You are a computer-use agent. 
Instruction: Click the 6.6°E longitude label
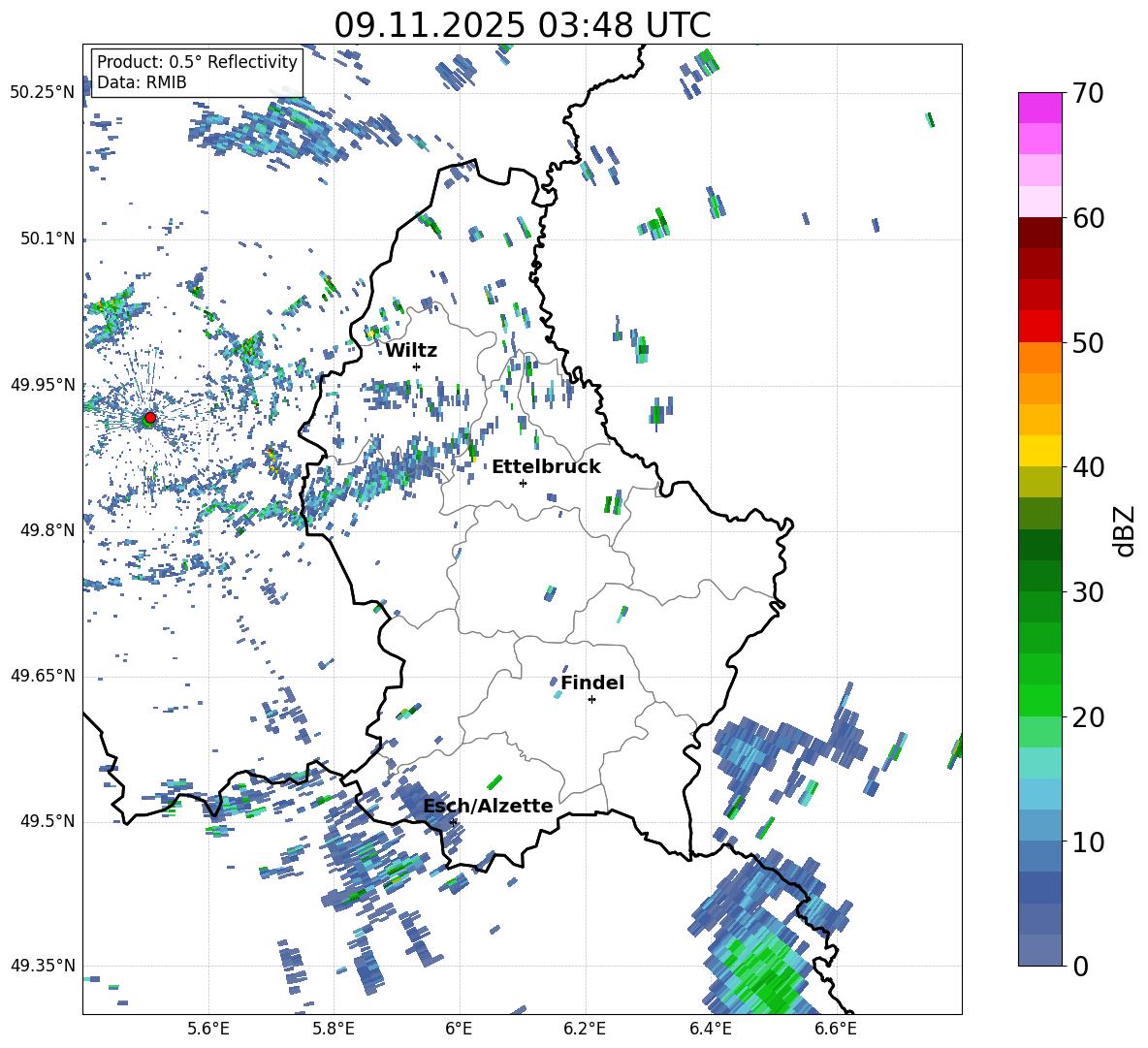pos(836,1029)
